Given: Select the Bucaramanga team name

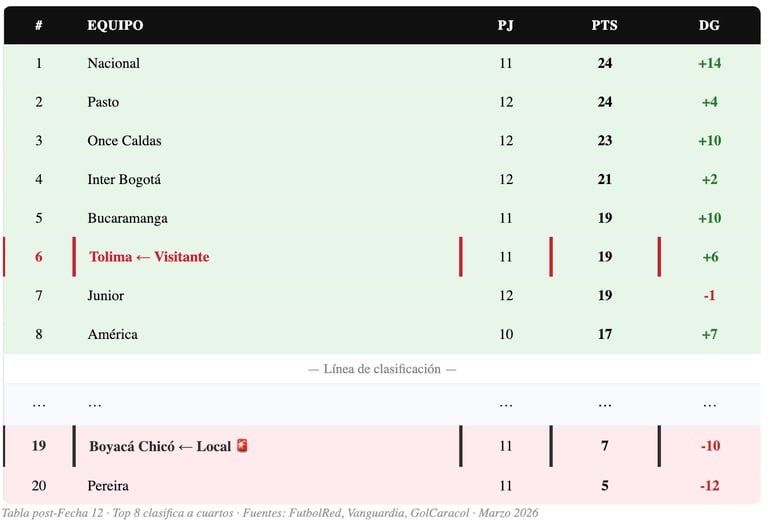Looking at the screenshot, I should [127, 218].
